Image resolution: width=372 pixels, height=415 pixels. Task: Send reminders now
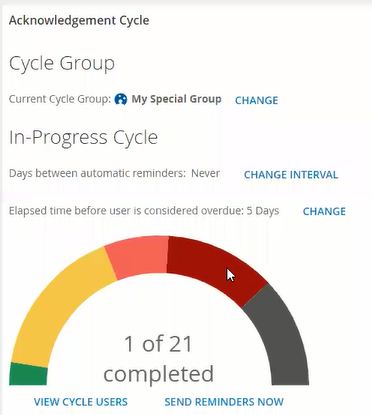tap(224, 402)
